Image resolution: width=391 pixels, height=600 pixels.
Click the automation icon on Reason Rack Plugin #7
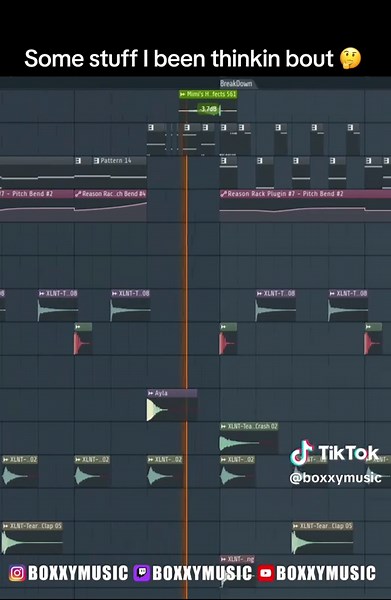[224, 194]
